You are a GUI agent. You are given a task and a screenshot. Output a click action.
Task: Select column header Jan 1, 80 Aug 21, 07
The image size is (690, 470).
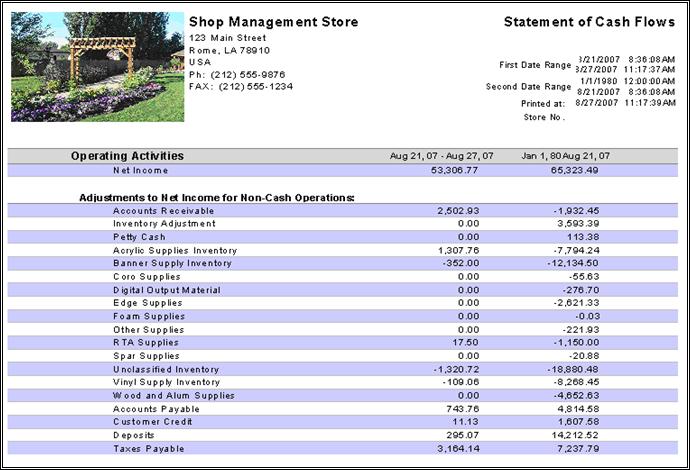(565, 156)
